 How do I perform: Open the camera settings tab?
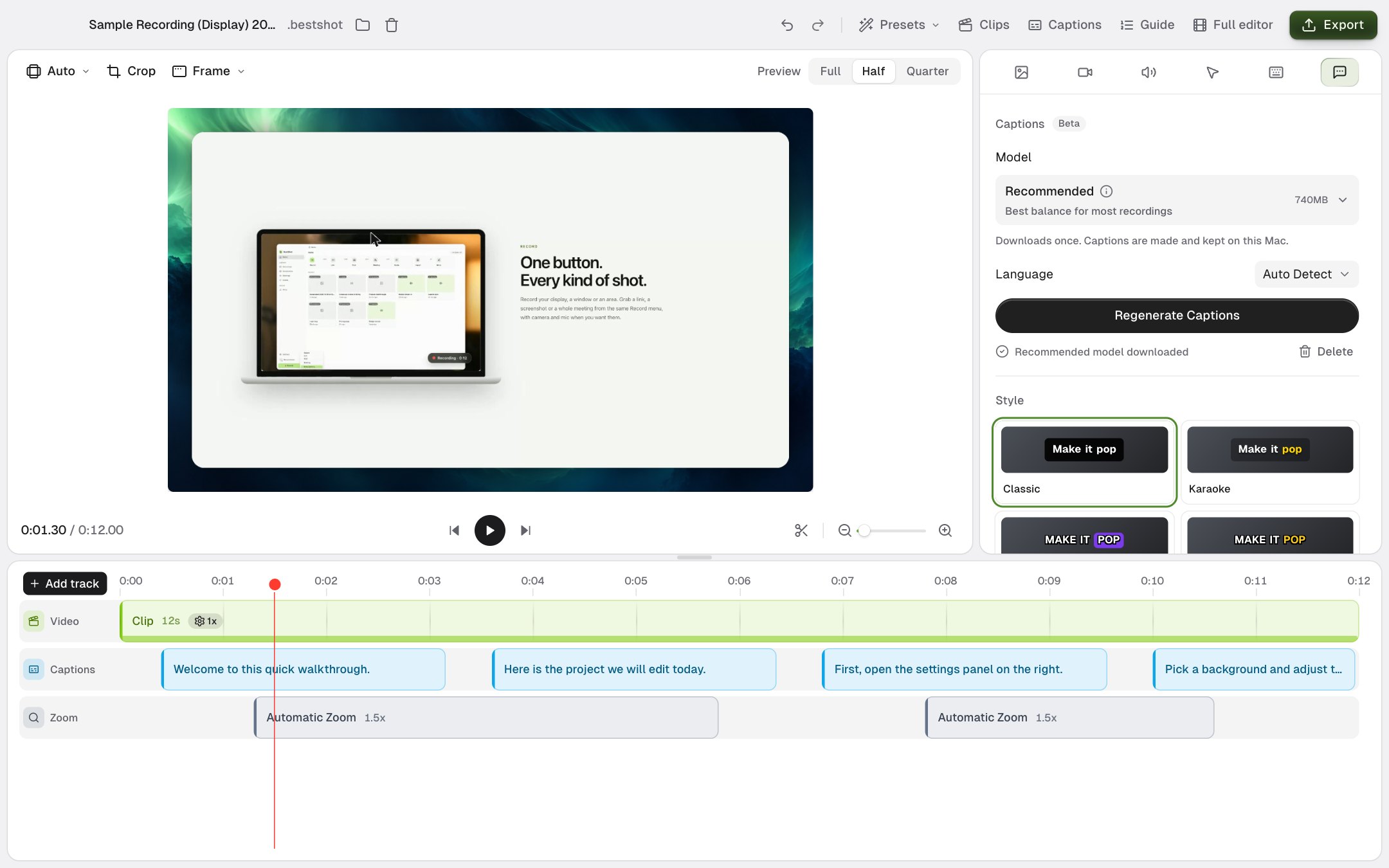pyautogui.click(x=1085, y=72)
